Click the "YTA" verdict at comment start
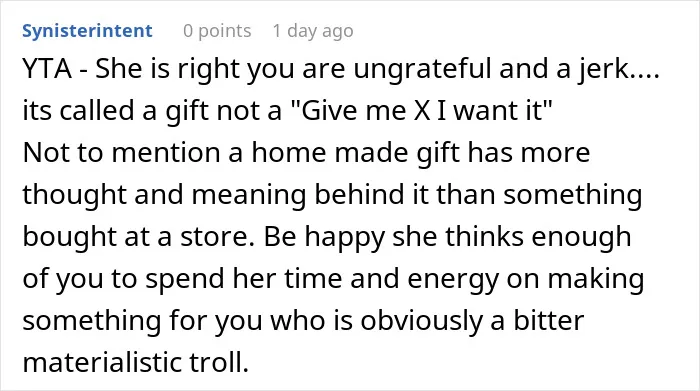 (47, 69)
